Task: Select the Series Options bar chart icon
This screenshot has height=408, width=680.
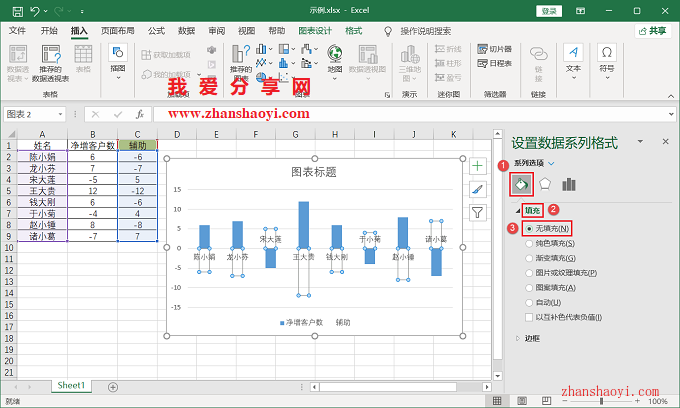Action: [569, 184]
